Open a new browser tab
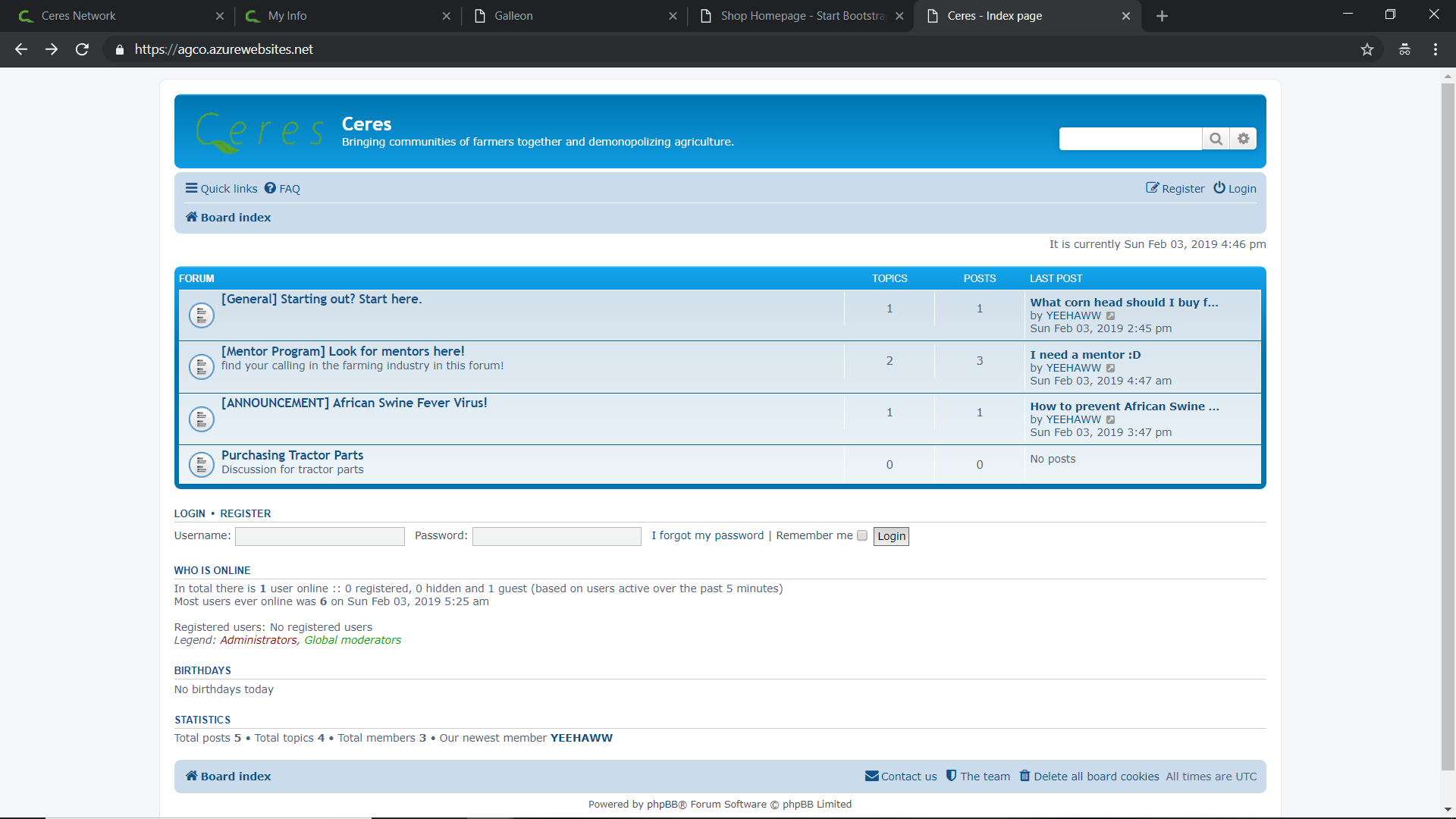 point(1162,16)
